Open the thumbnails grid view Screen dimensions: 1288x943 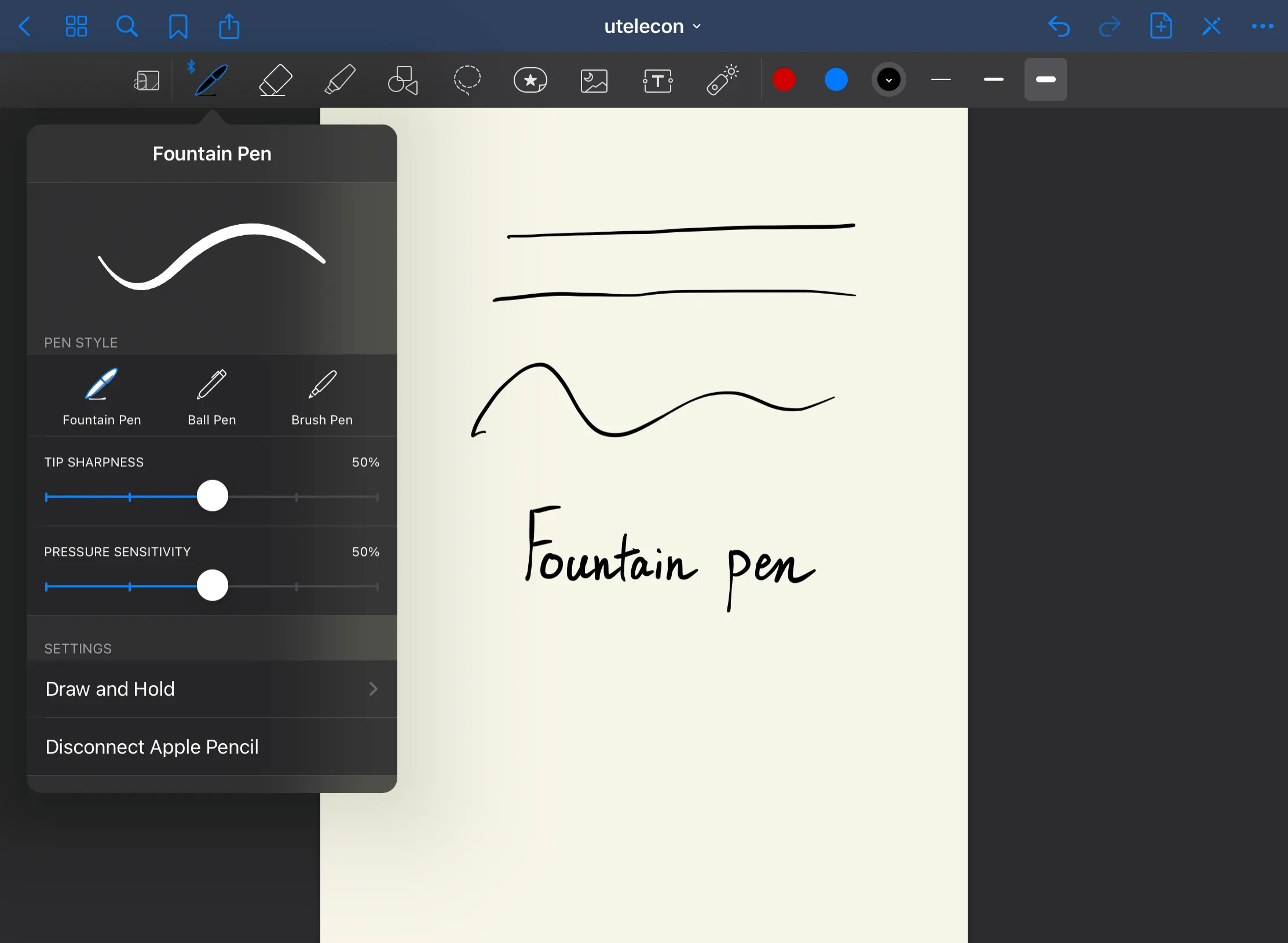(x=76, y=27)
